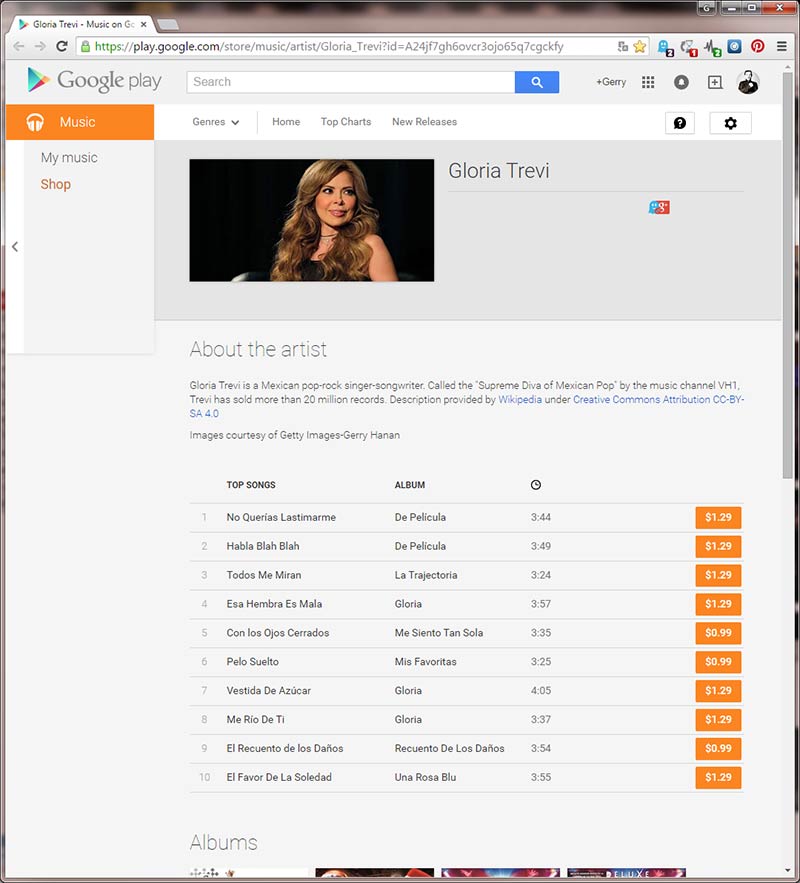This screenshot has height=883, width=800.
Task: Select My music in sidebar
Action: click(69, 158)
